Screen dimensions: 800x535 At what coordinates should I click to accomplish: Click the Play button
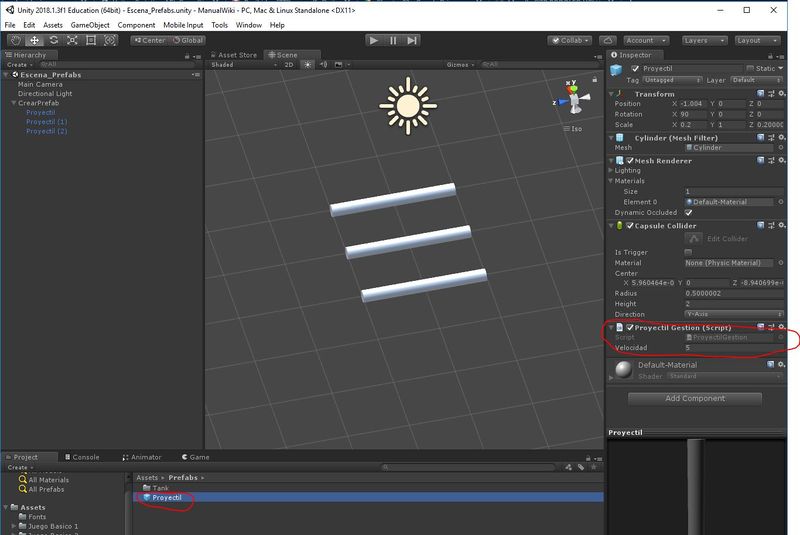click(373, 40)
